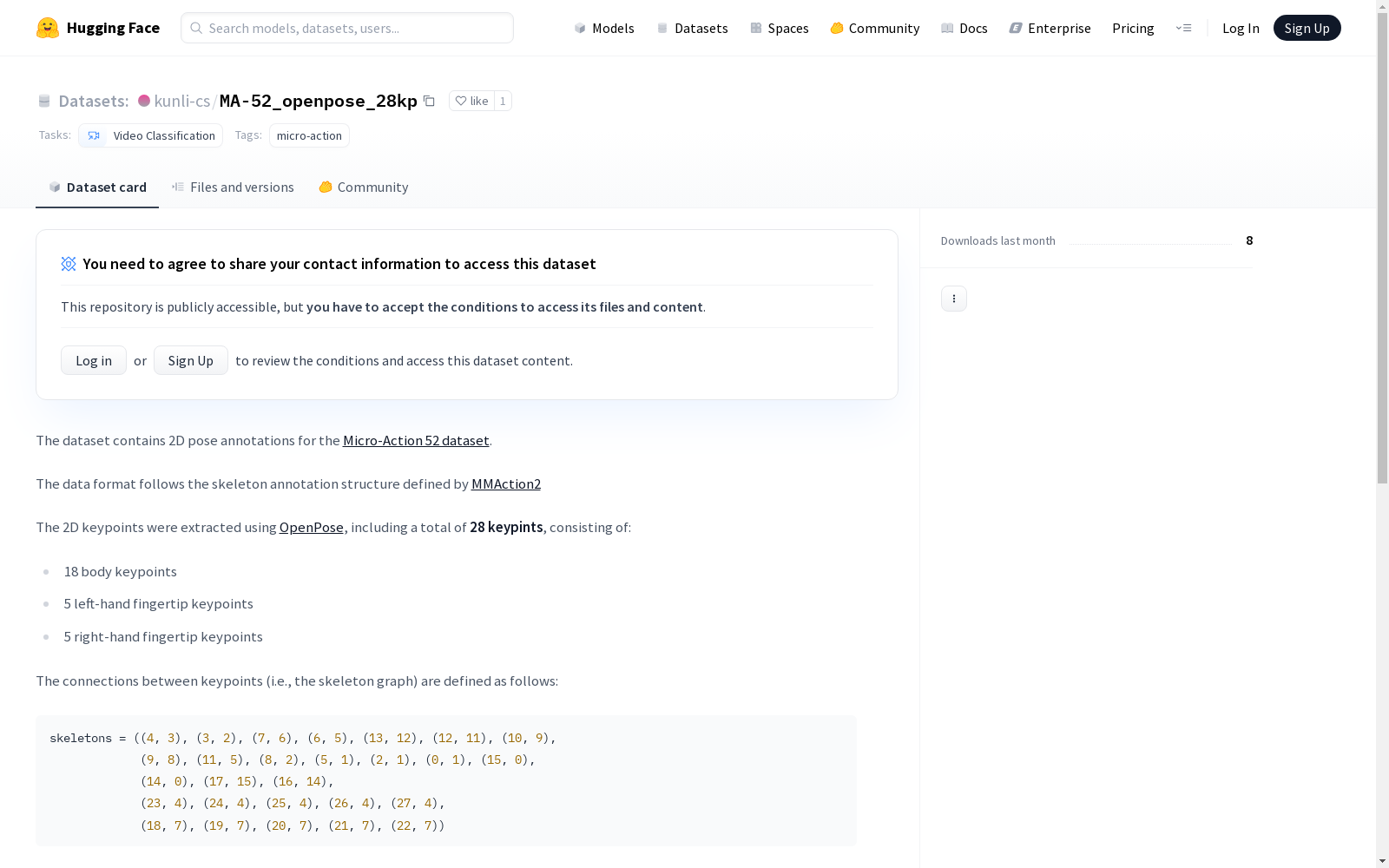Screen dimensions: 1389x868
Task: Click the gated-access badge icon in notice
Action: [69, 264]
